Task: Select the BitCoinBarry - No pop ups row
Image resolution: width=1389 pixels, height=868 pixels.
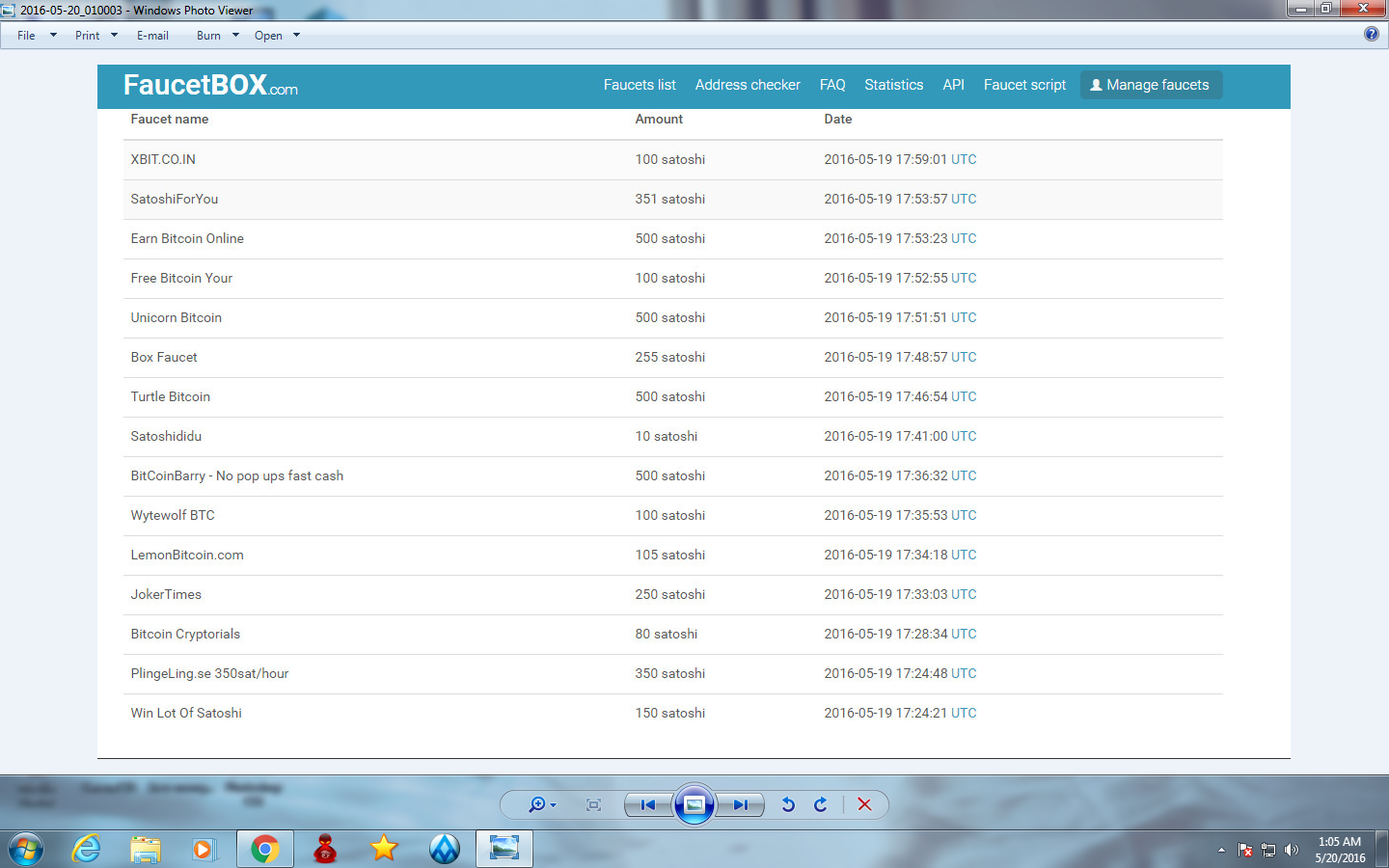Action: (237, 475)
